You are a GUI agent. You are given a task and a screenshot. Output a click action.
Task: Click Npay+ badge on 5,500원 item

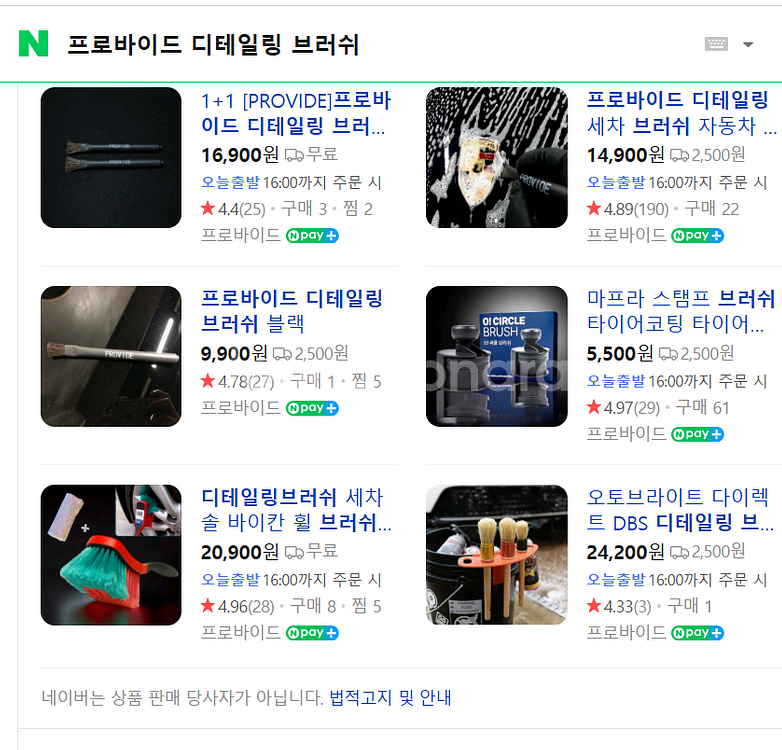pyautogui.click(x=698, y=434)
